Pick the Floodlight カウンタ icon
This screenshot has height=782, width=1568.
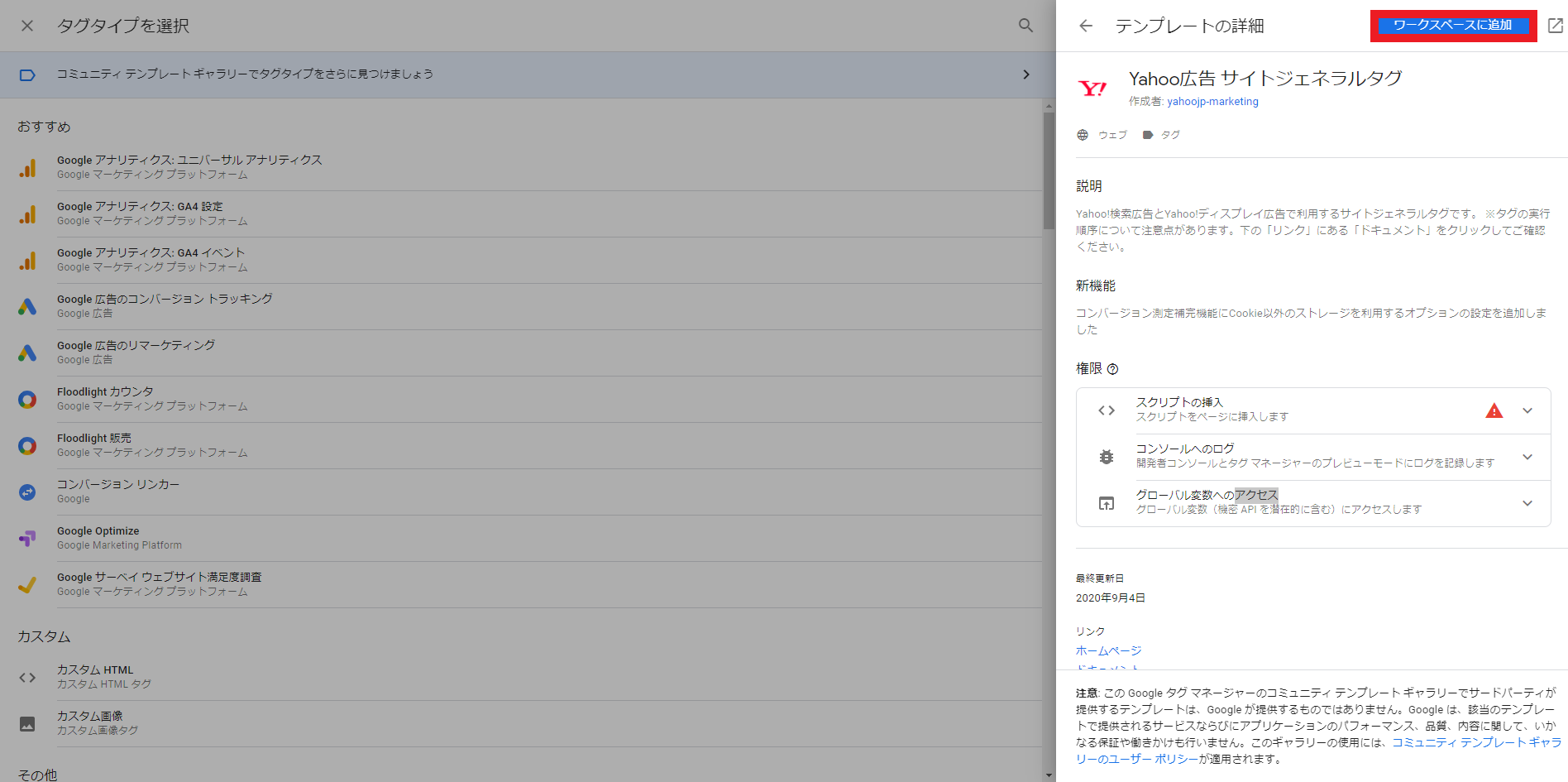pos(27,400)
